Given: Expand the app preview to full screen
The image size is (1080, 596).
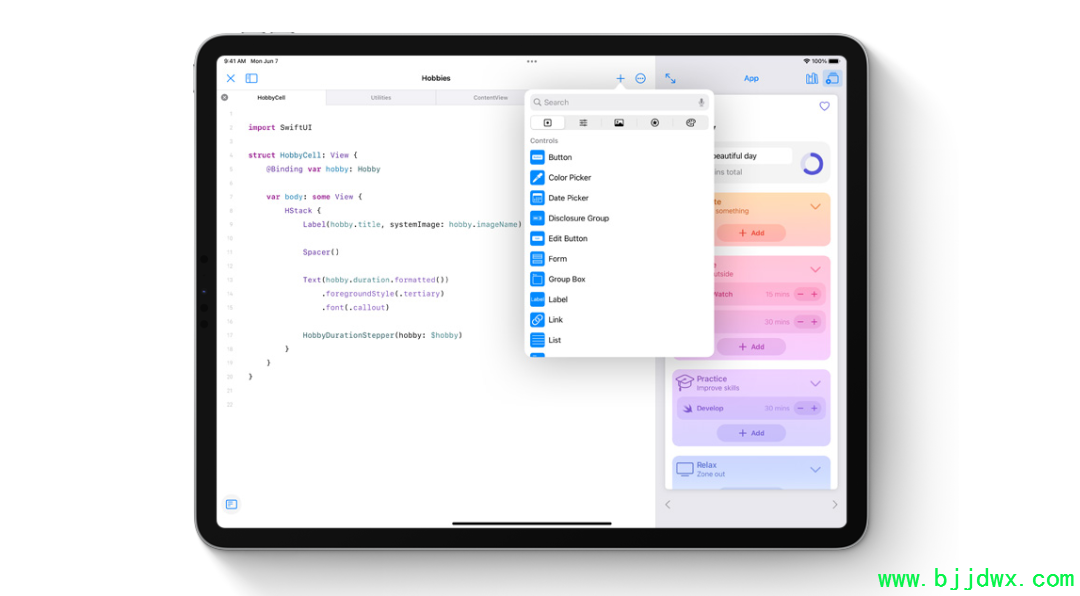Looking at the screenshot, I should pos(670,79).
